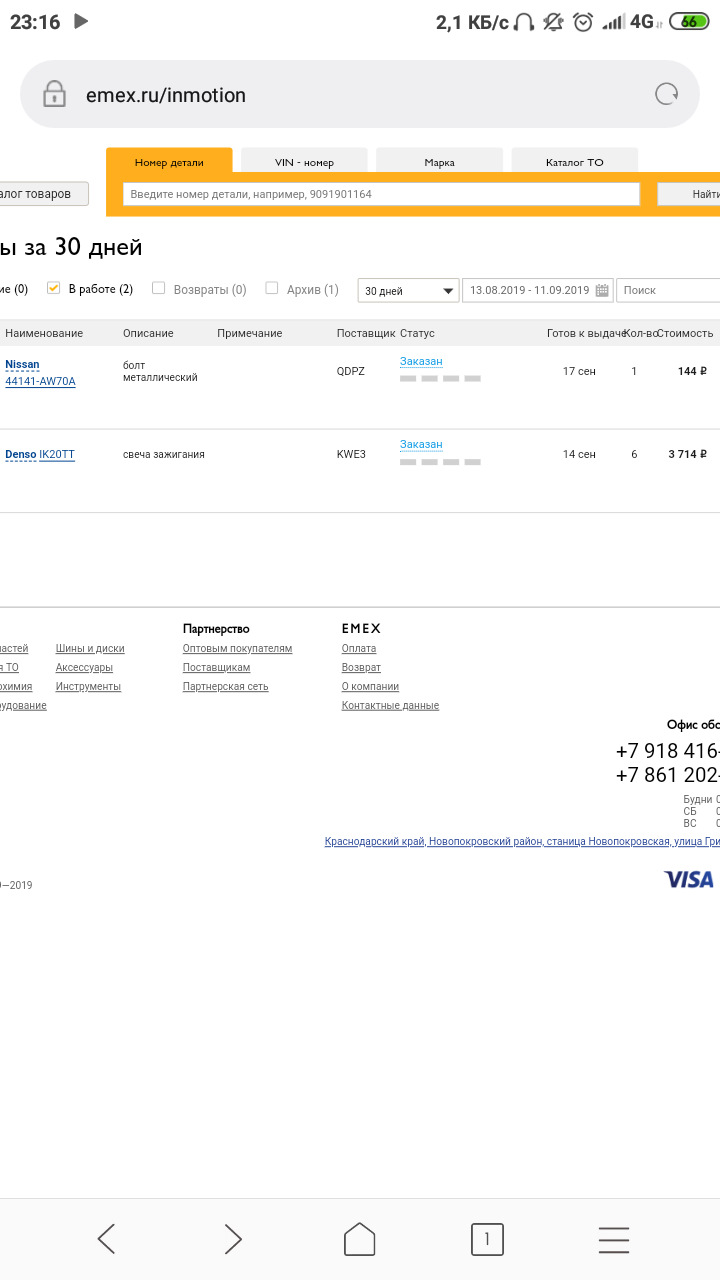The image size is (720, 1280).
Task: Click the 'Наименование' column header
Action: coord(44,333)
